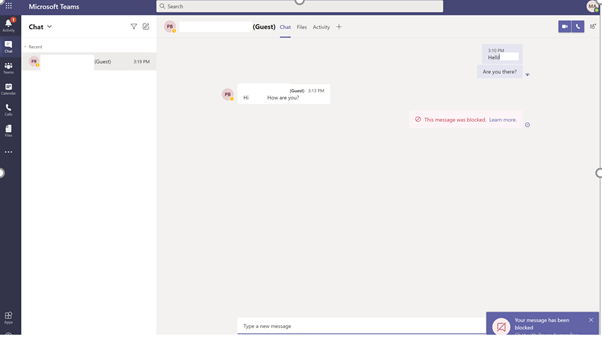This screenshot has height=364, width=602.
Task: Start a video call with guest
Action: click(x=564, y=26)
